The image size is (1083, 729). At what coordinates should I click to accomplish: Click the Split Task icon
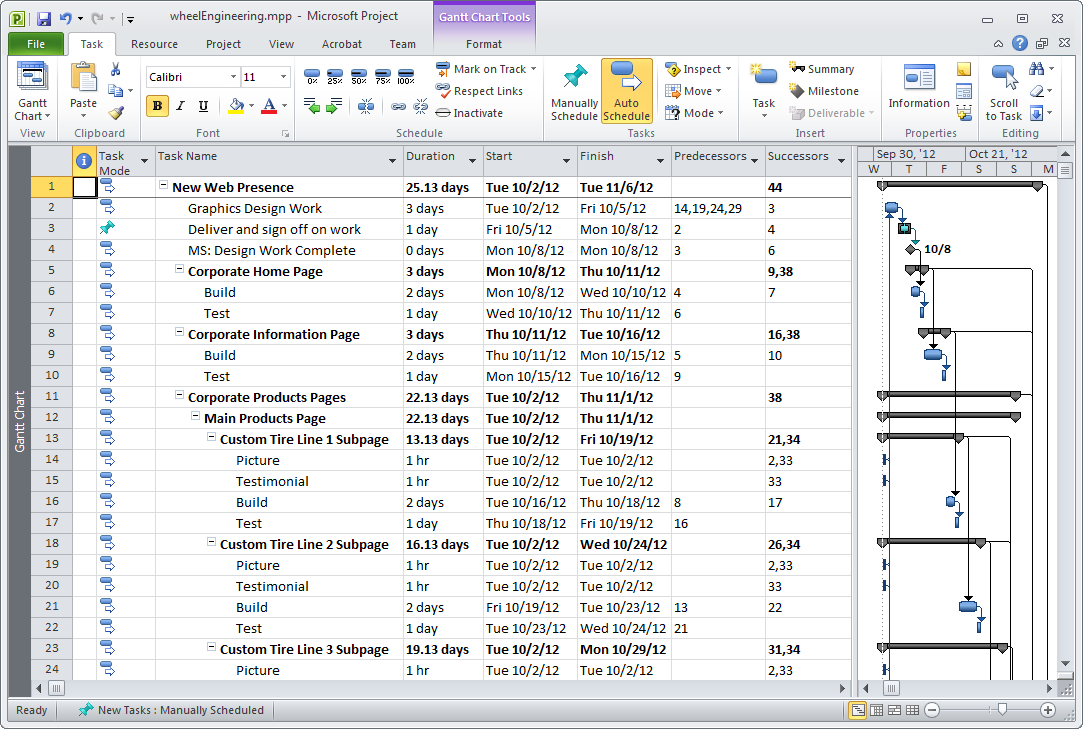coord(366,106)
